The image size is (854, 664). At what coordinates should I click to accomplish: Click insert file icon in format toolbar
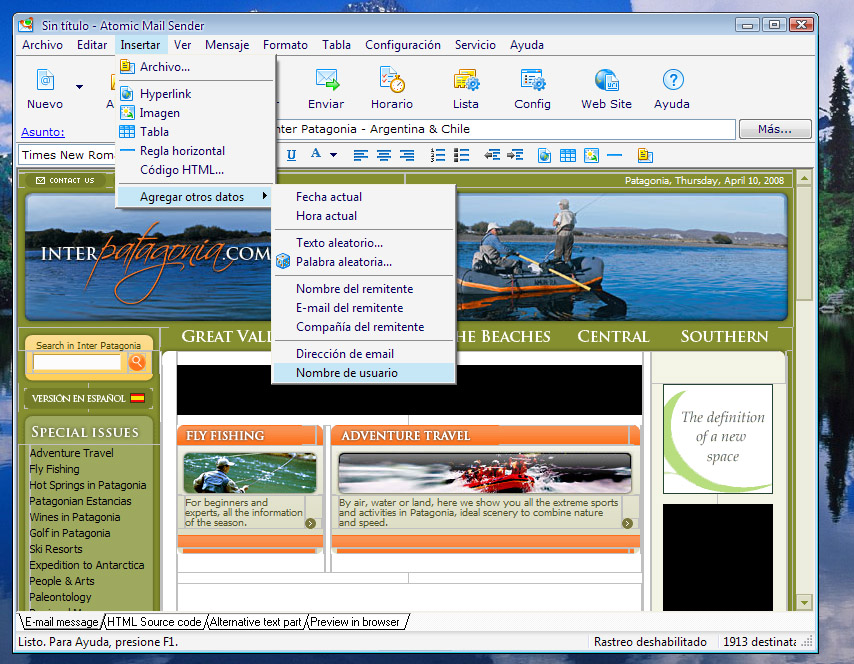(x=645, y=156)
